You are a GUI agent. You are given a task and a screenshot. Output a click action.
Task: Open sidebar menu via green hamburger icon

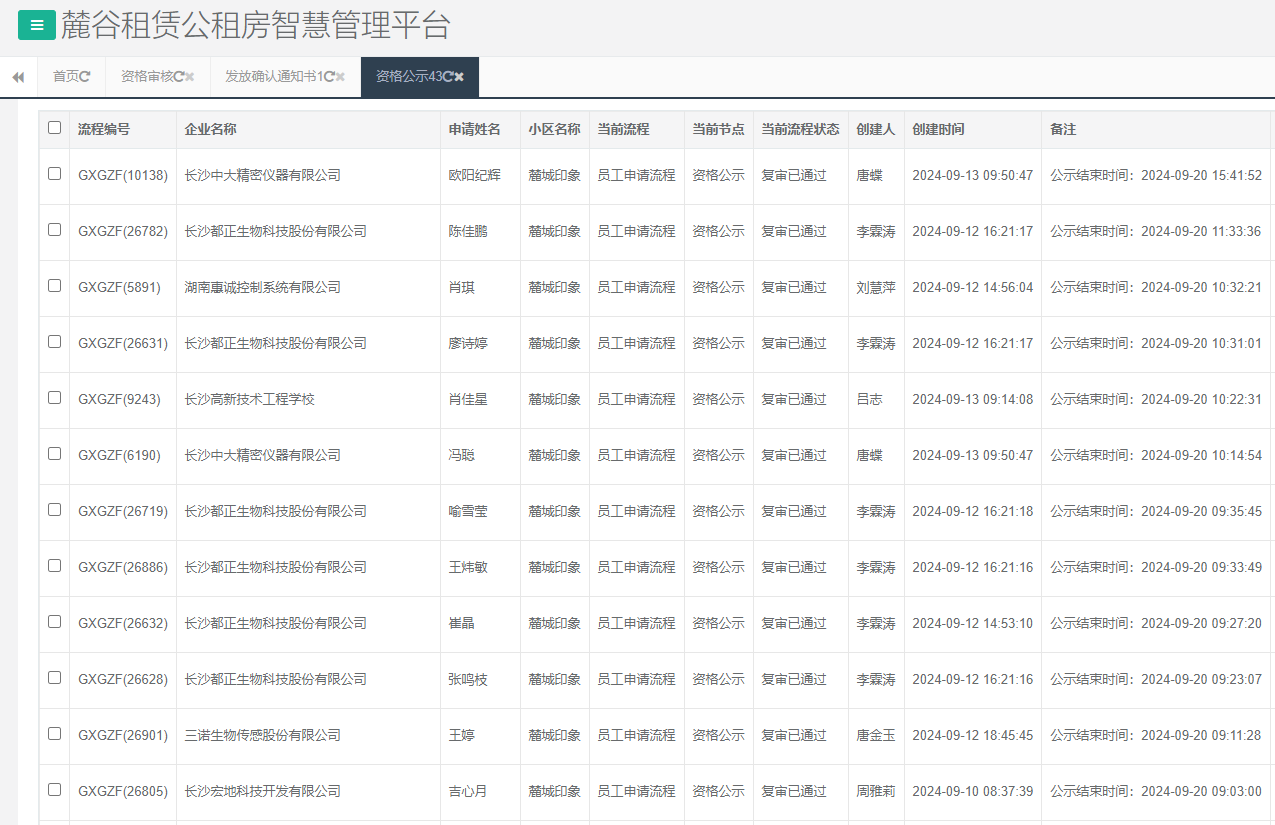click(x=37, y=25)
